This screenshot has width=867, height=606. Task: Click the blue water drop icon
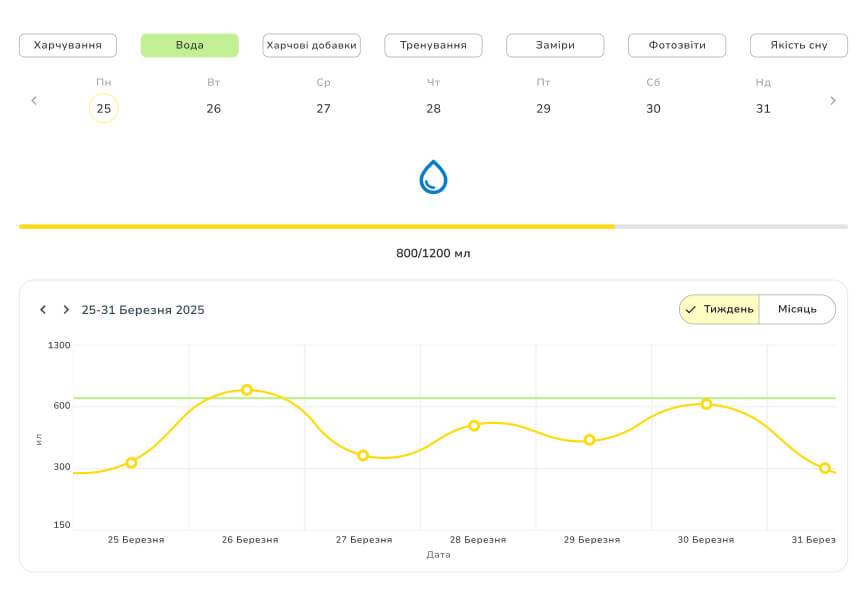[433, 177]
